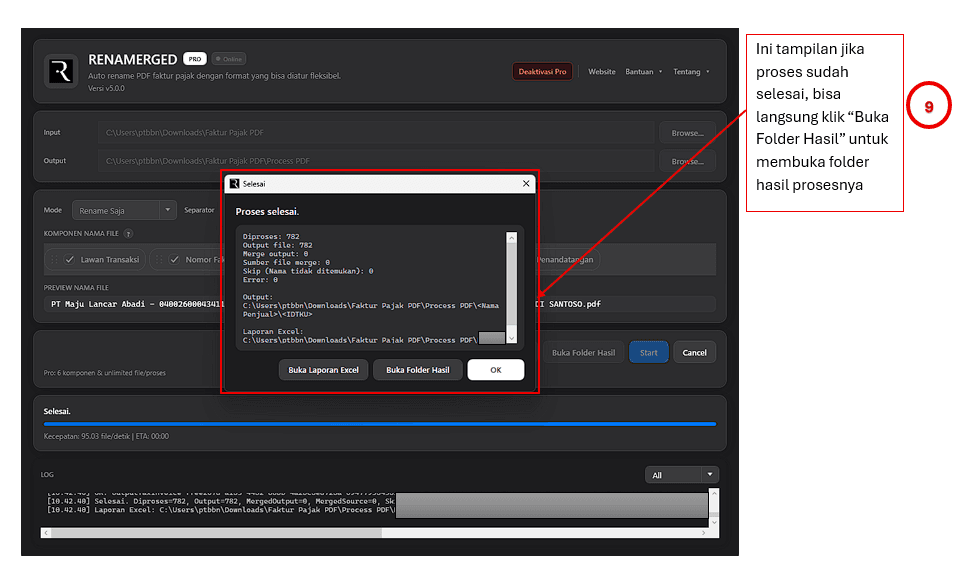
Task: Click the PRO badge next to Renamerged
Action: [x=195, y=59]
